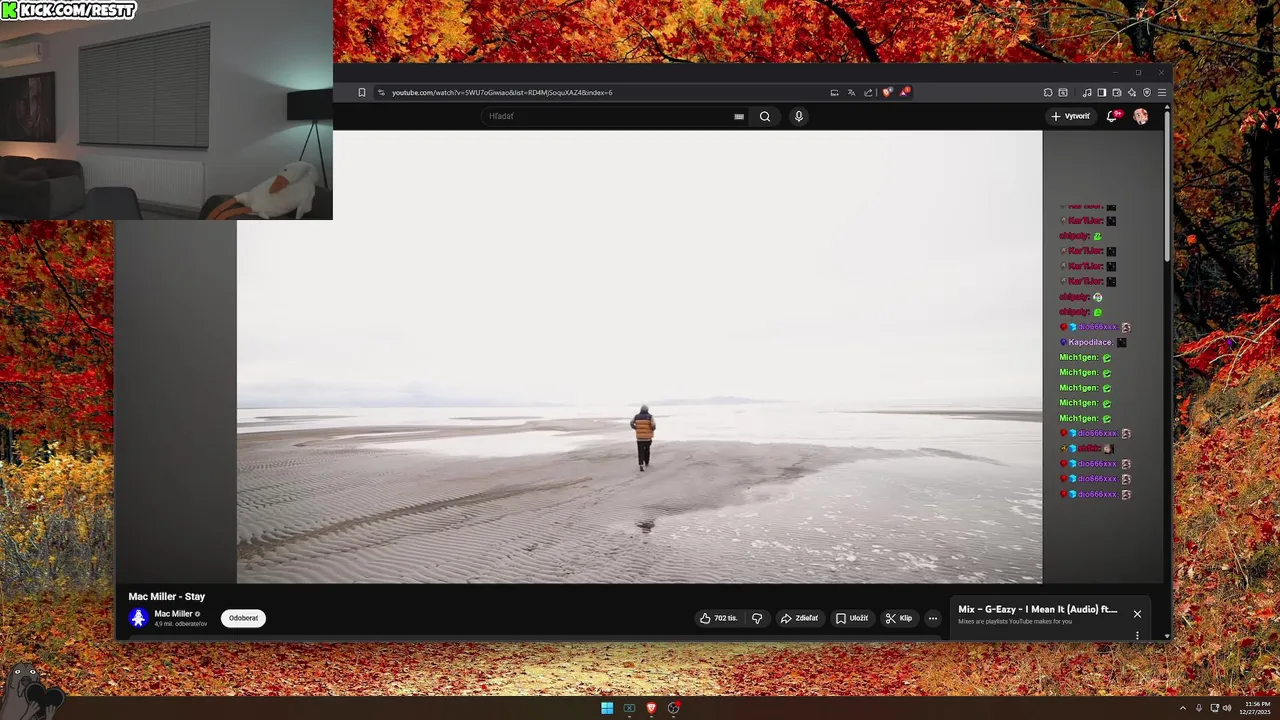Open the taskbar app left of Brave
The image size is (1280, 720).
pyautogui.click(x=629, y=708)
